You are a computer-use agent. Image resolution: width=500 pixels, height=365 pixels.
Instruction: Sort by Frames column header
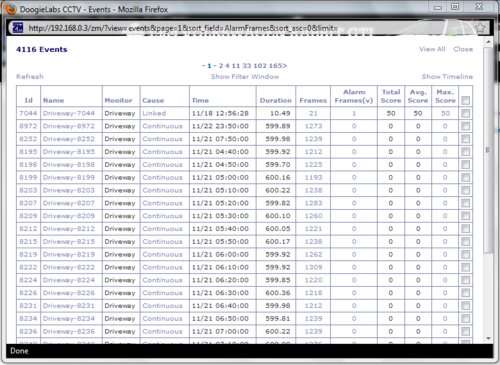click(x=313, y=100)
